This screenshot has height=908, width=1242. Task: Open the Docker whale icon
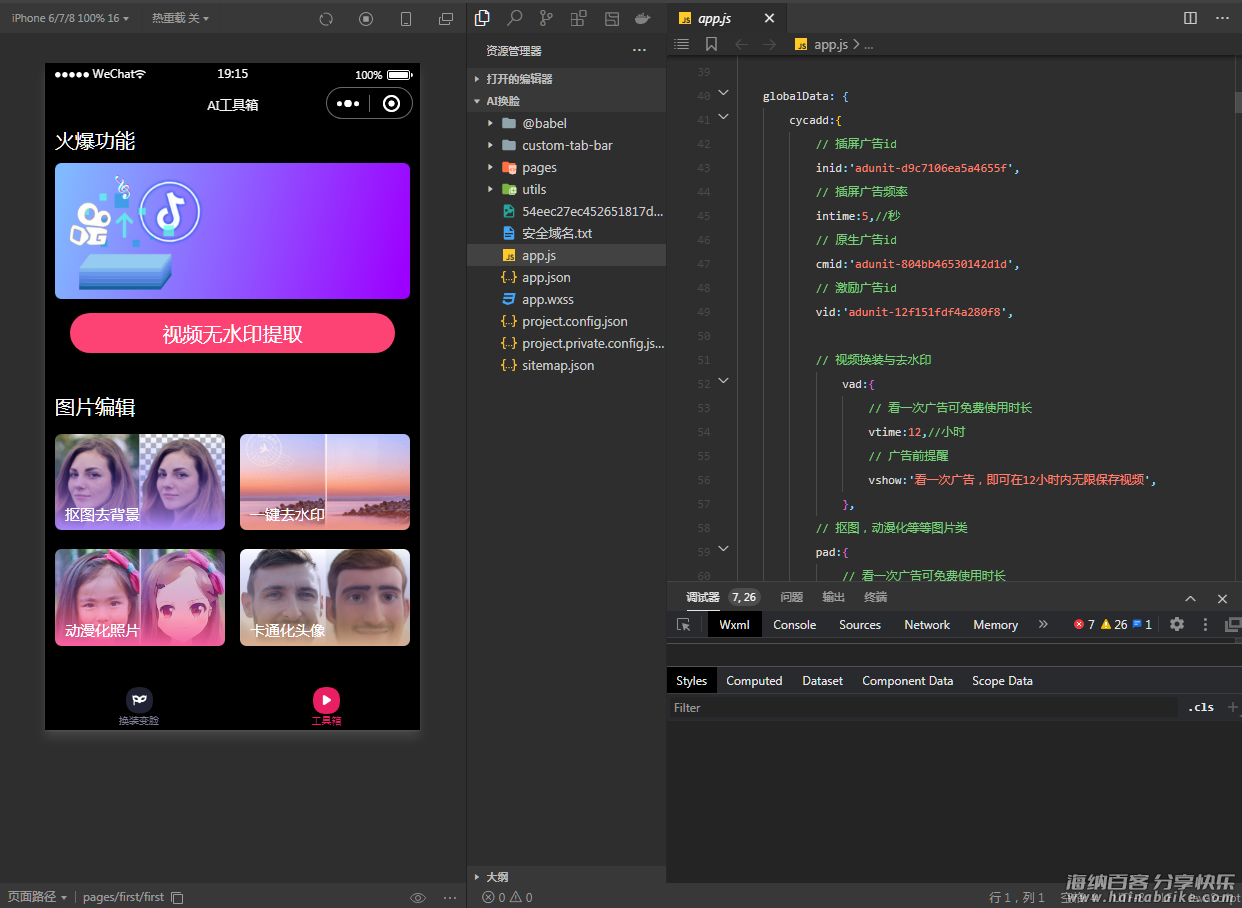tap(643, 18)
